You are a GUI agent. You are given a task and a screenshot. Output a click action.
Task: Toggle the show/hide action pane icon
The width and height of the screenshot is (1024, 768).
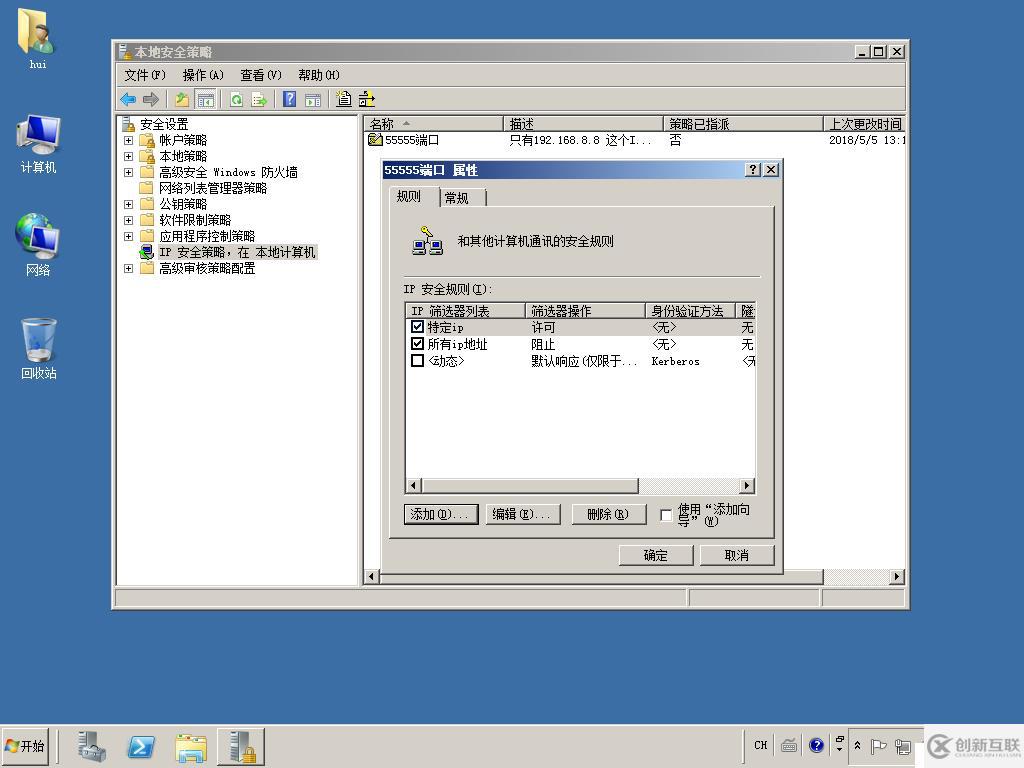pyautogui.click(x=313, y=99)
